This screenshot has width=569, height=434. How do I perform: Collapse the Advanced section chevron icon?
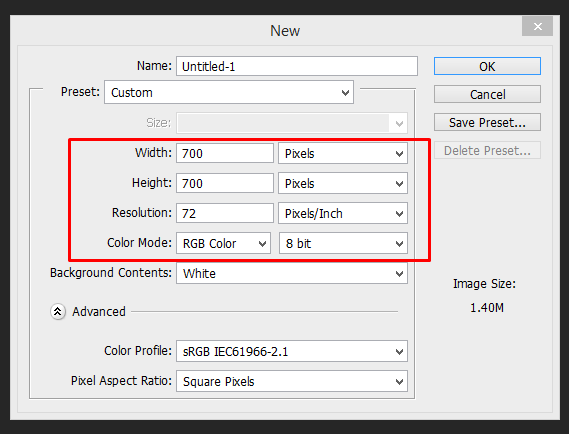[x=58, y=311]
